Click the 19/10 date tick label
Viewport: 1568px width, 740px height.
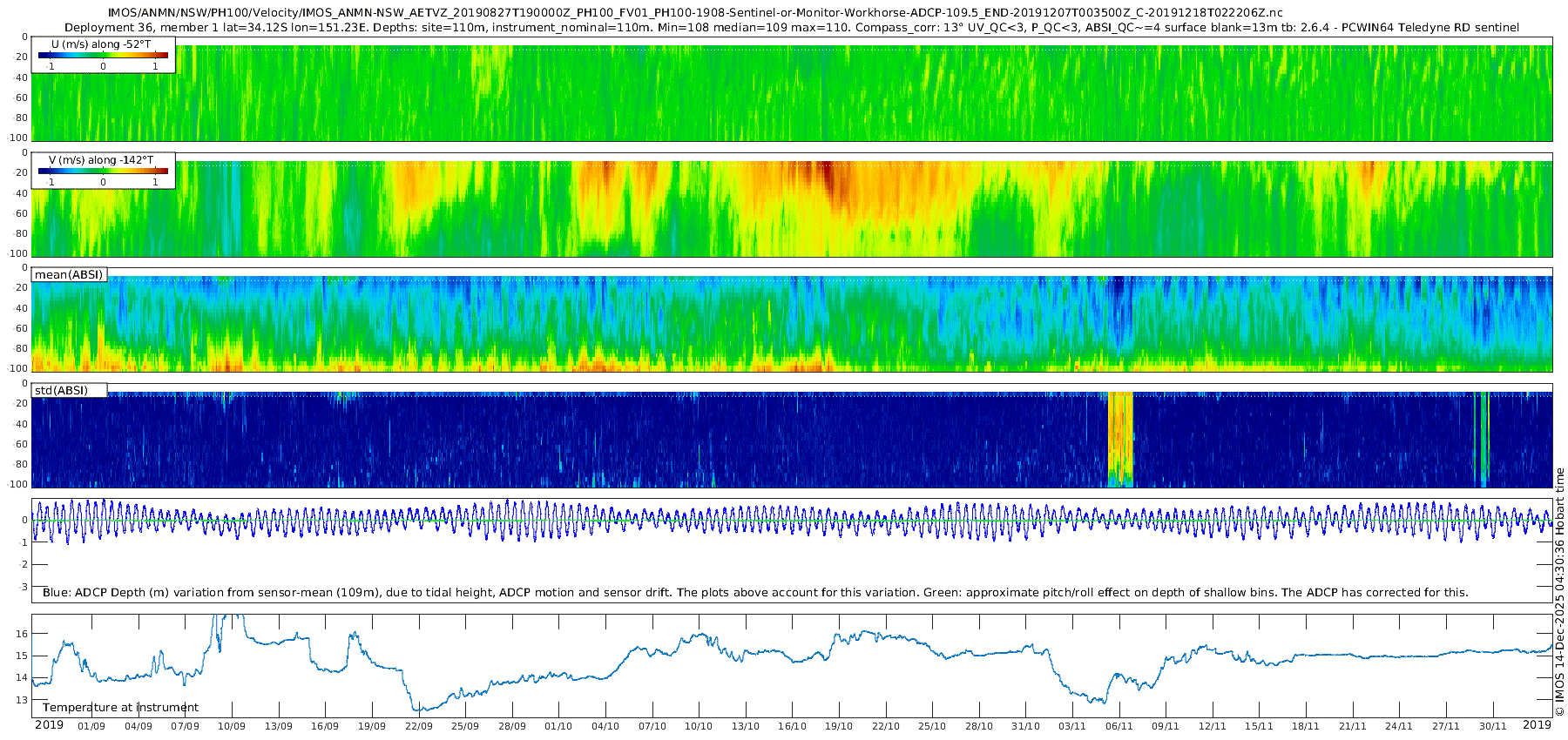point(838,726)
